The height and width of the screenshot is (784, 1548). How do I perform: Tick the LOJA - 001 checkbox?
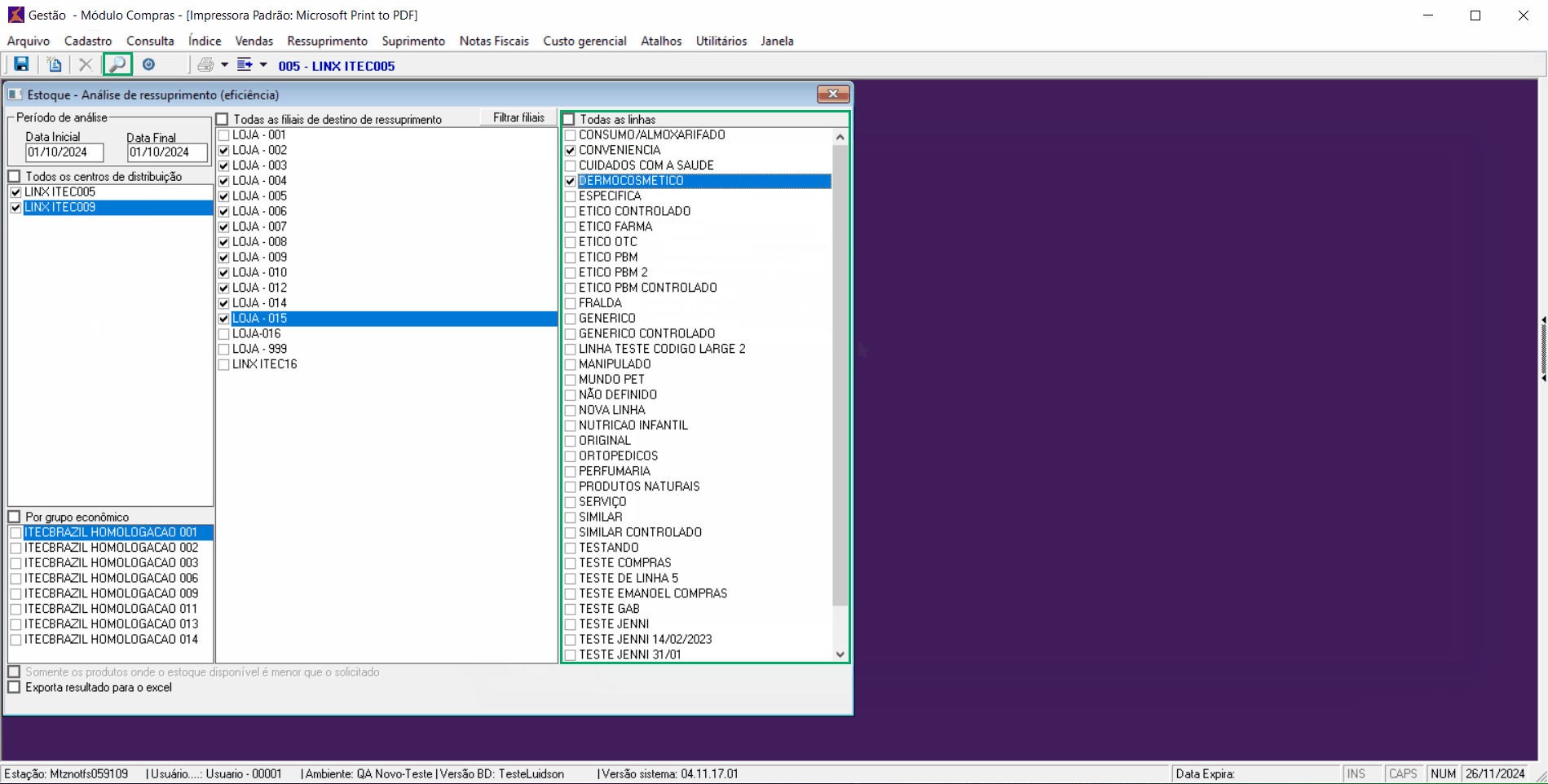[223, 135]
